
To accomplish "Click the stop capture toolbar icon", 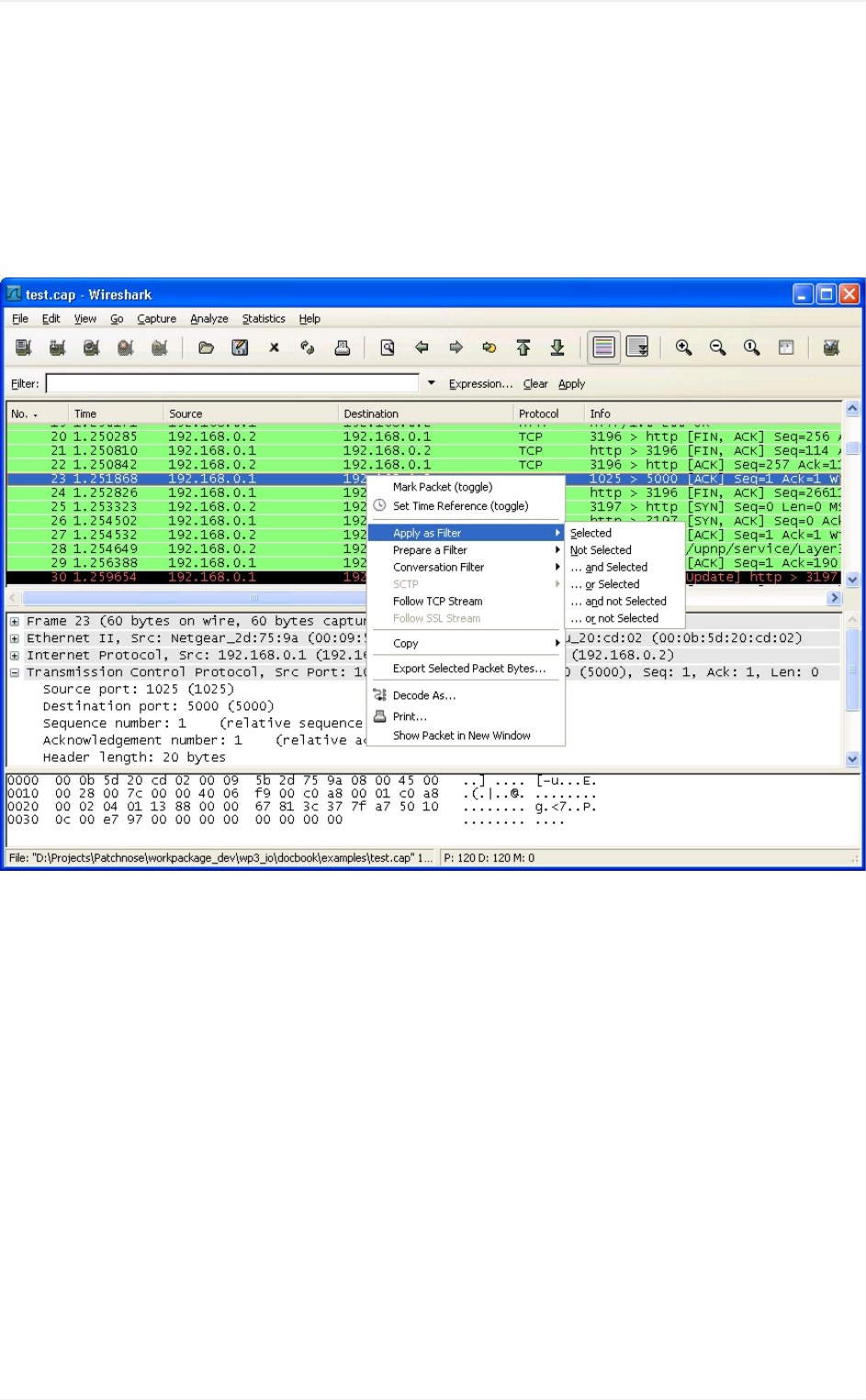I will pos(126,347).
